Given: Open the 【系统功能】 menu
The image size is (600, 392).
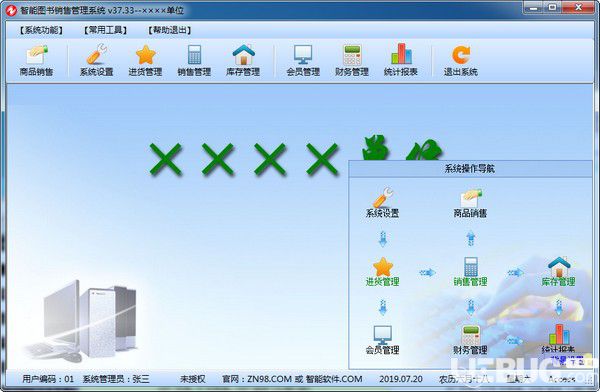Looking at the screenshot, I should click(41, 30).
